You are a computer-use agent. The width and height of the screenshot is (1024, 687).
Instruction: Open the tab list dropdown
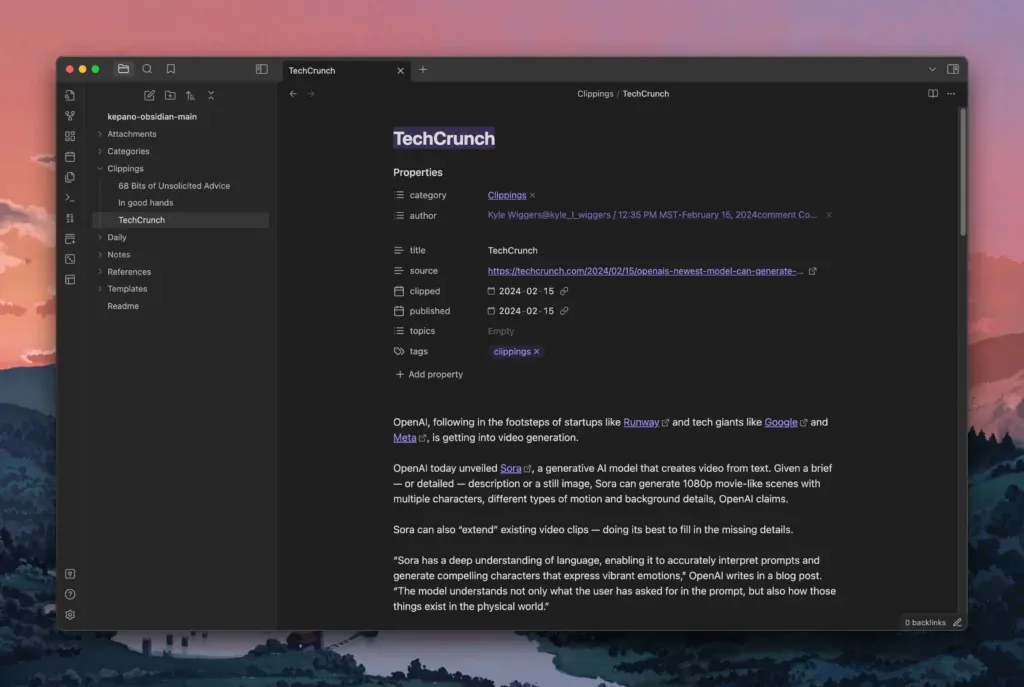(932, 69)
